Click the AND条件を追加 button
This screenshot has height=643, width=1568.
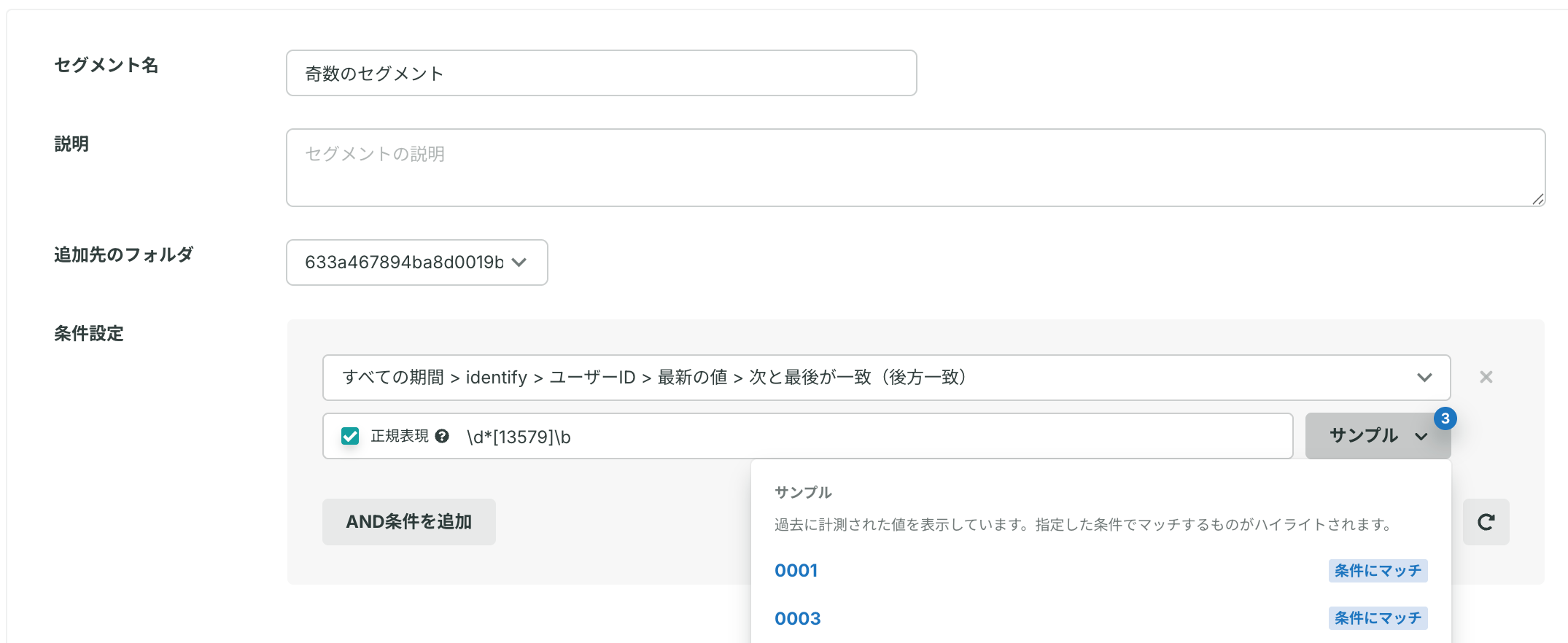(409, 522)
